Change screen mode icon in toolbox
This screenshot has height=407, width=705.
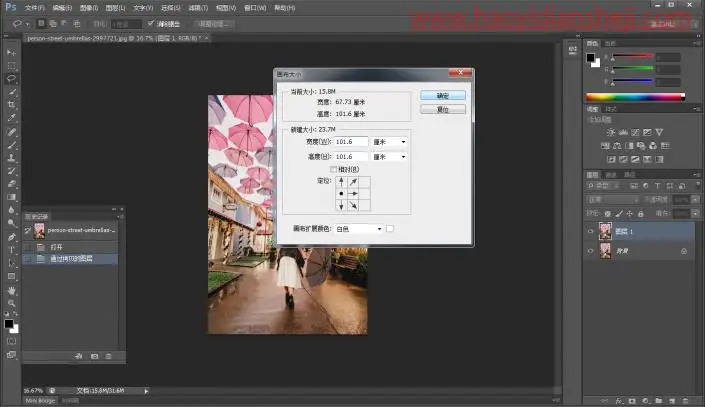click(x=11, y=355)
